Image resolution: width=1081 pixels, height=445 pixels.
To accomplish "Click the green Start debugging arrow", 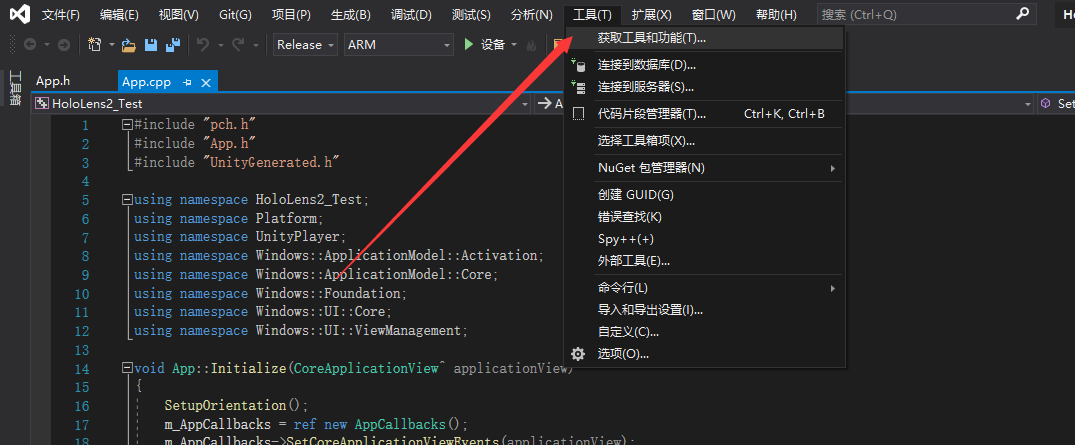I will 469,45.
